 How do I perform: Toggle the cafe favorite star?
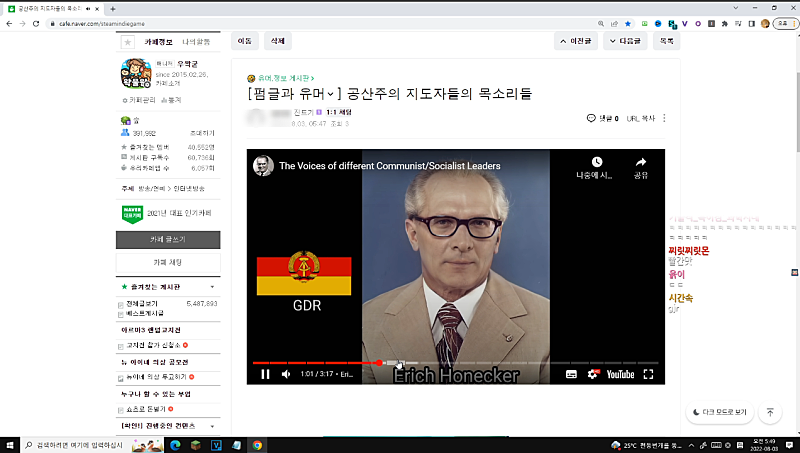[127, 42]
